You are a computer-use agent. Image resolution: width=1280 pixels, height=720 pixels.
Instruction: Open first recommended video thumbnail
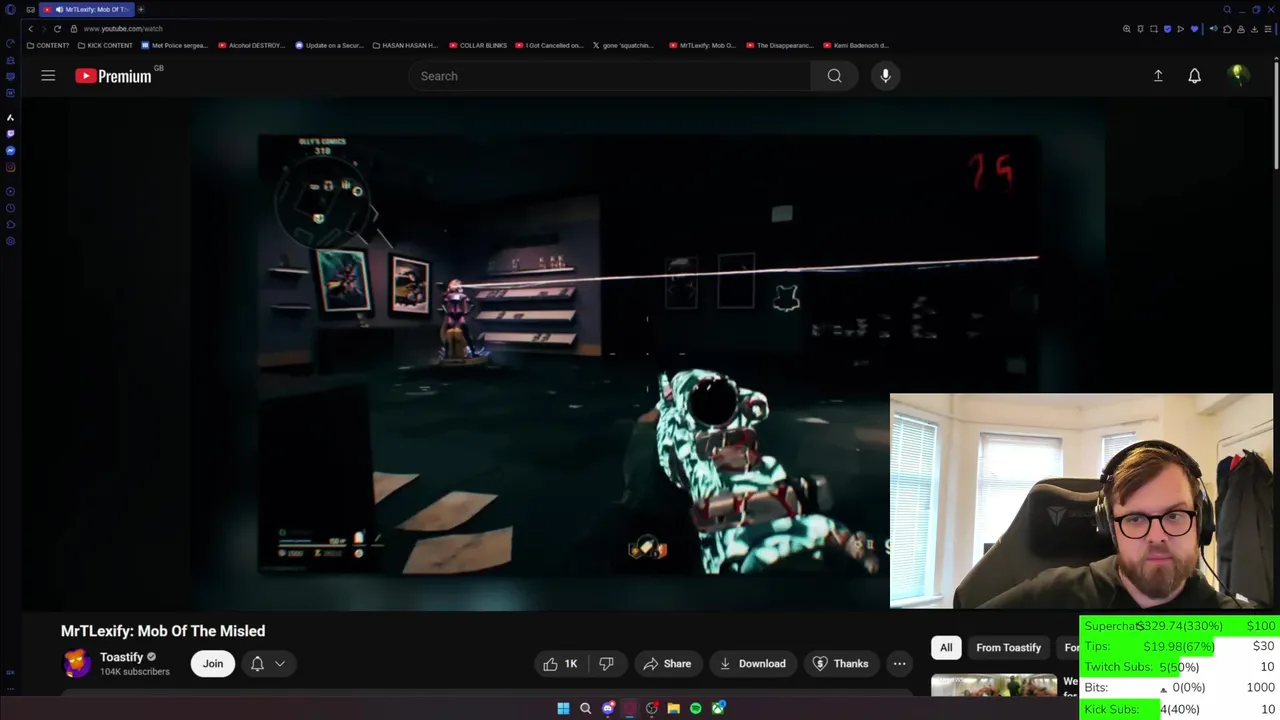tap(994, 685)
